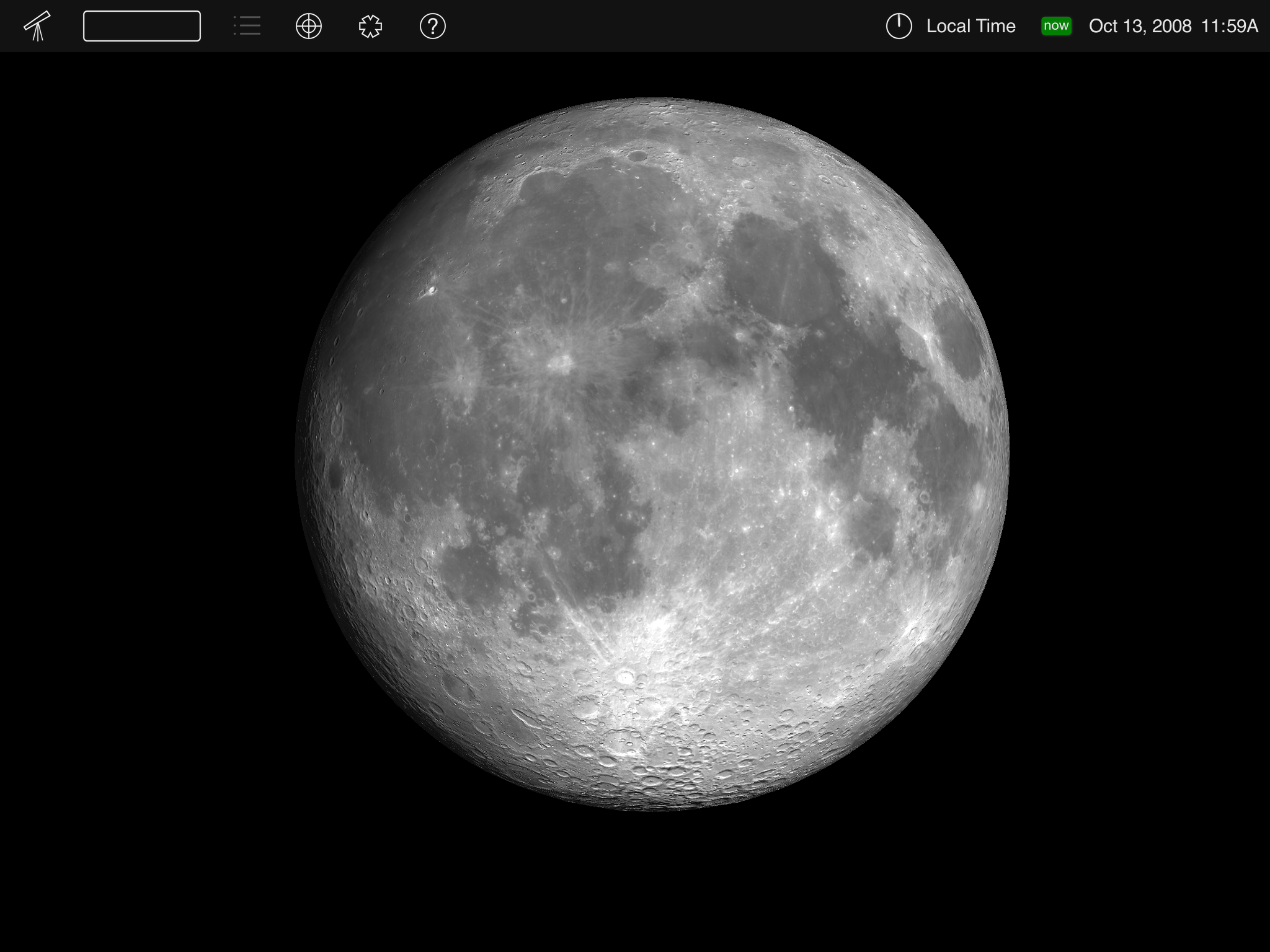Click the bright Tycho crater near the bottom
This screenshot has width=1270, height=952.
pos(625,677)
